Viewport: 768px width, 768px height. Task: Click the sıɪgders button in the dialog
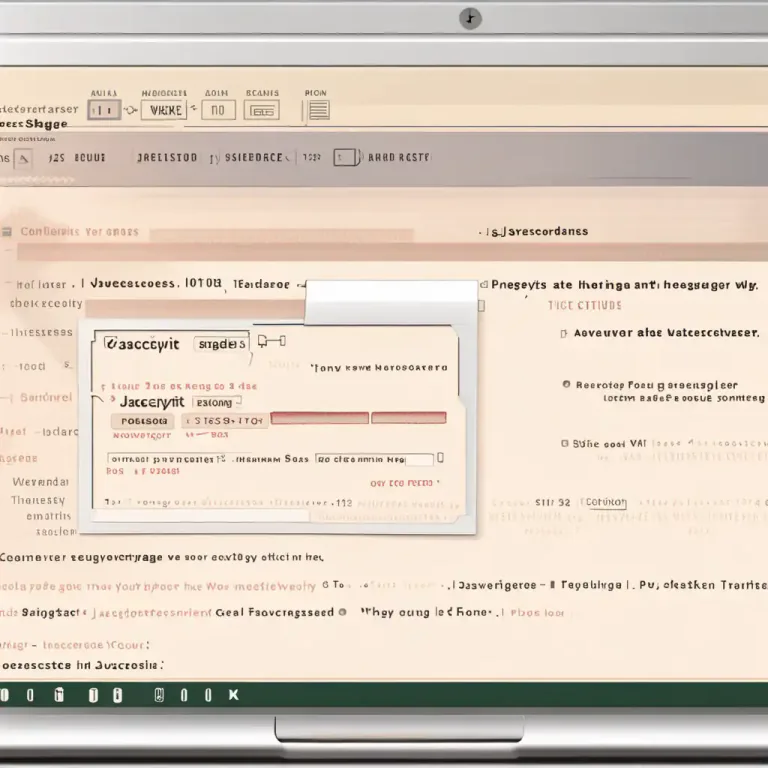[221, 344]
